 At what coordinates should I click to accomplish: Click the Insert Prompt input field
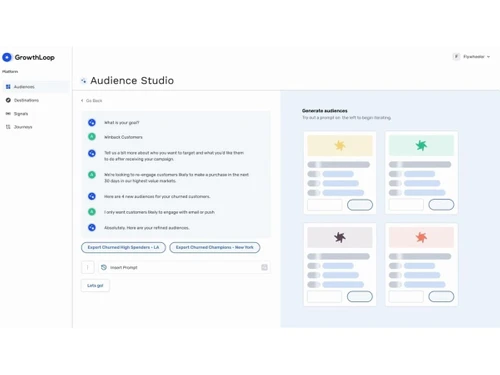[x=184, y=267]
